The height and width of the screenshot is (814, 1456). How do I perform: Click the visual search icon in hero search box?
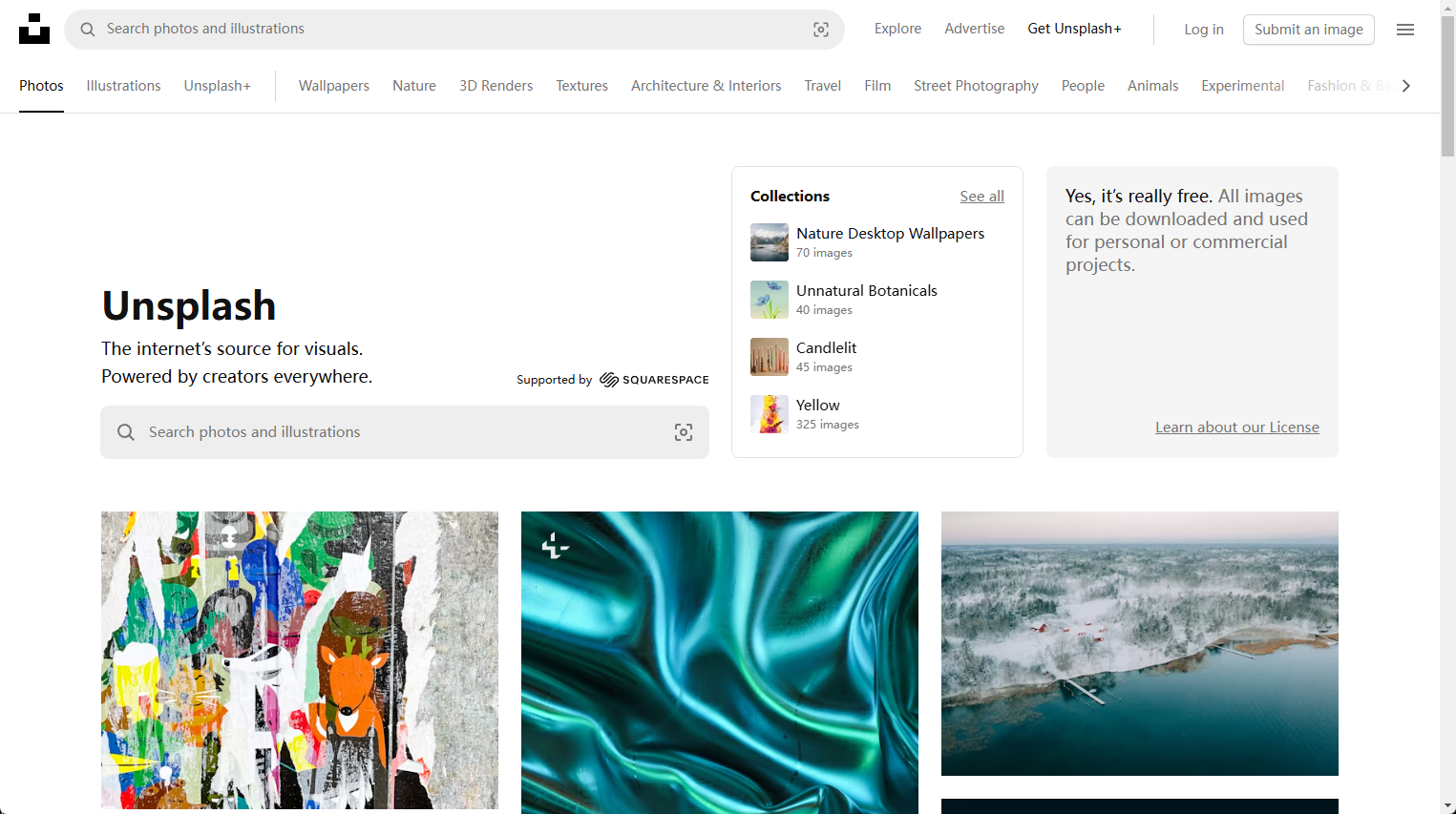(684, 432)
